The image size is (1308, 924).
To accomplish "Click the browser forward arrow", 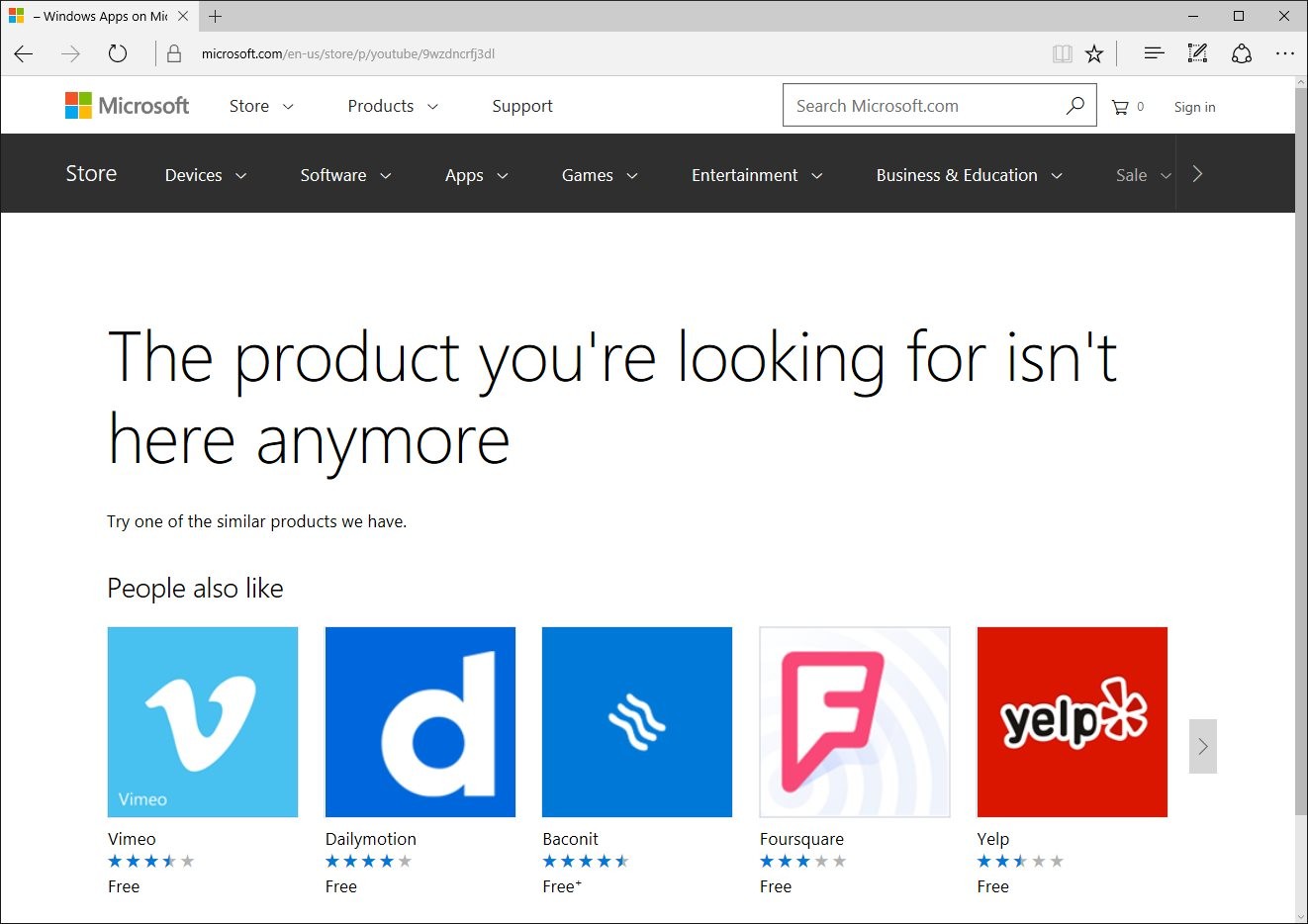I will tap(70, 53).
